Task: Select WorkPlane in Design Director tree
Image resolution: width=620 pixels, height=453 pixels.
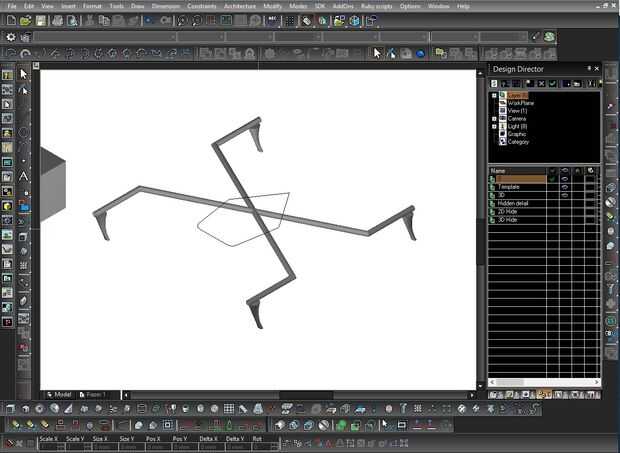Action: pos(520,103)
